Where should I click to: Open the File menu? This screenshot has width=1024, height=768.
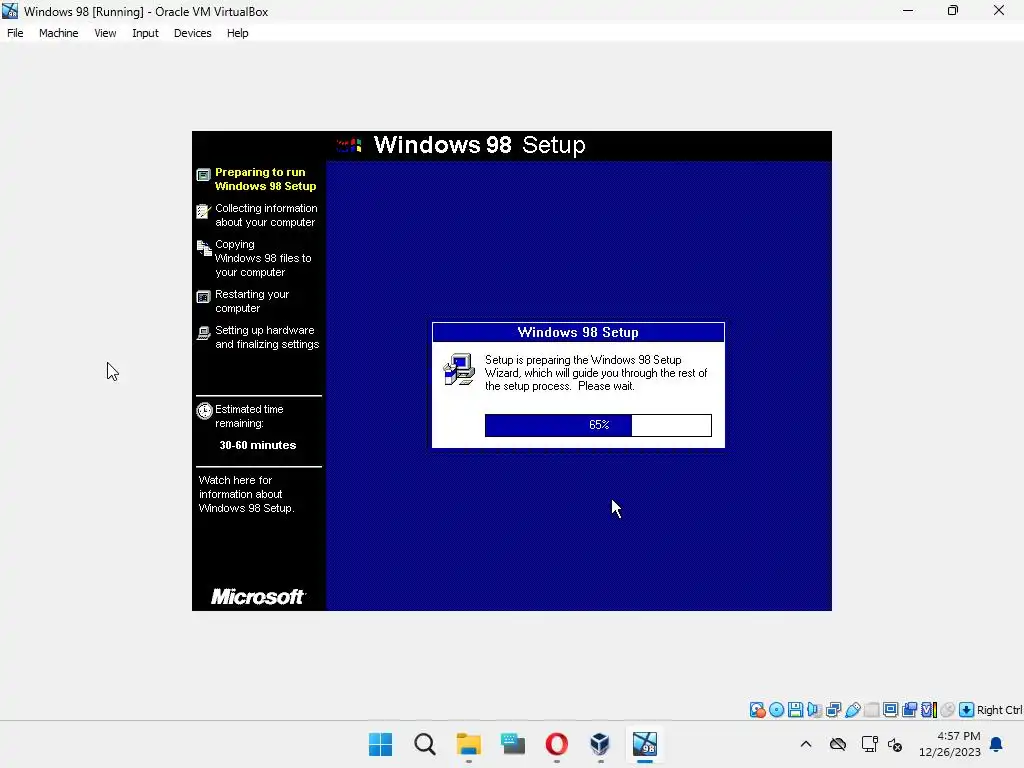pyautogui.click(x=15, y=33)
